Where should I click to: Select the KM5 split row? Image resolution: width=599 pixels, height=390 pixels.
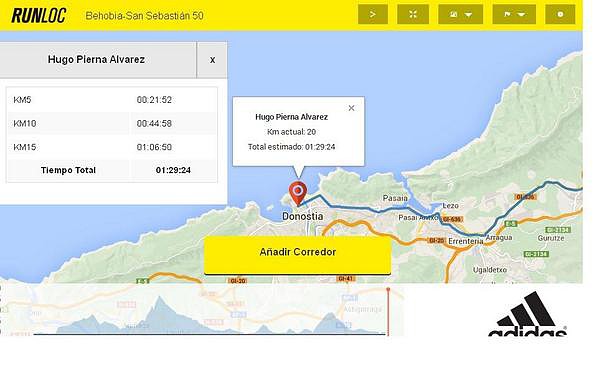point(112,100)
